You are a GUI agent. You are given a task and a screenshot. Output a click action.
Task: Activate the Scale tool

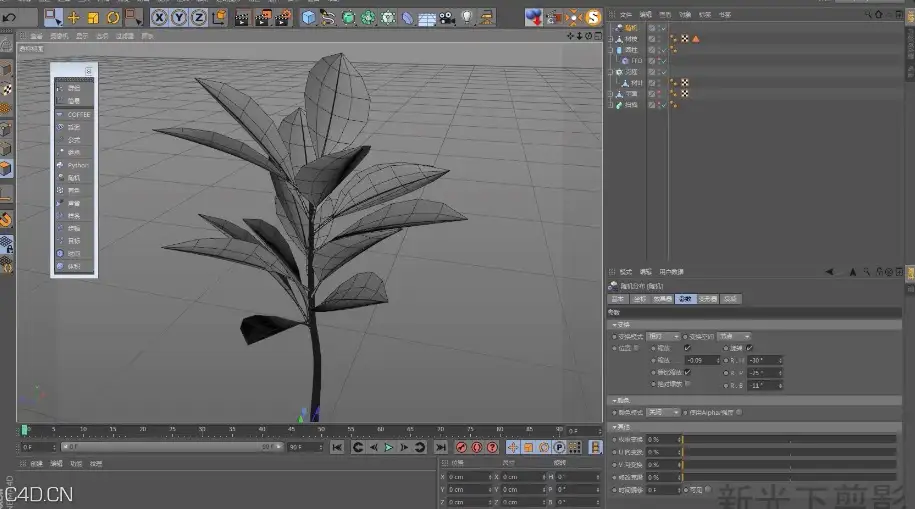click(93, 18)
